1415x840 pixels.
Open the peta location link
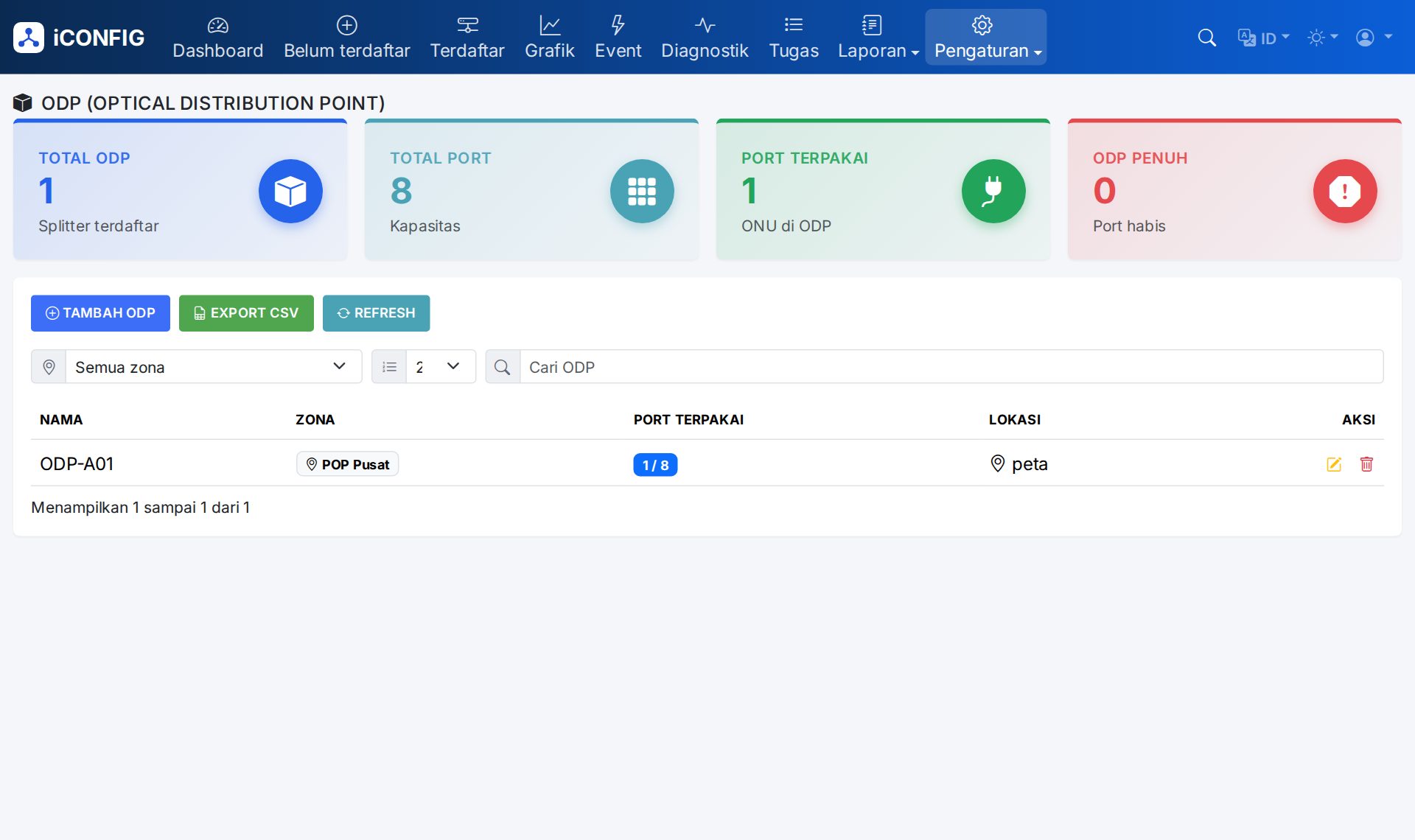[1019, 464]
